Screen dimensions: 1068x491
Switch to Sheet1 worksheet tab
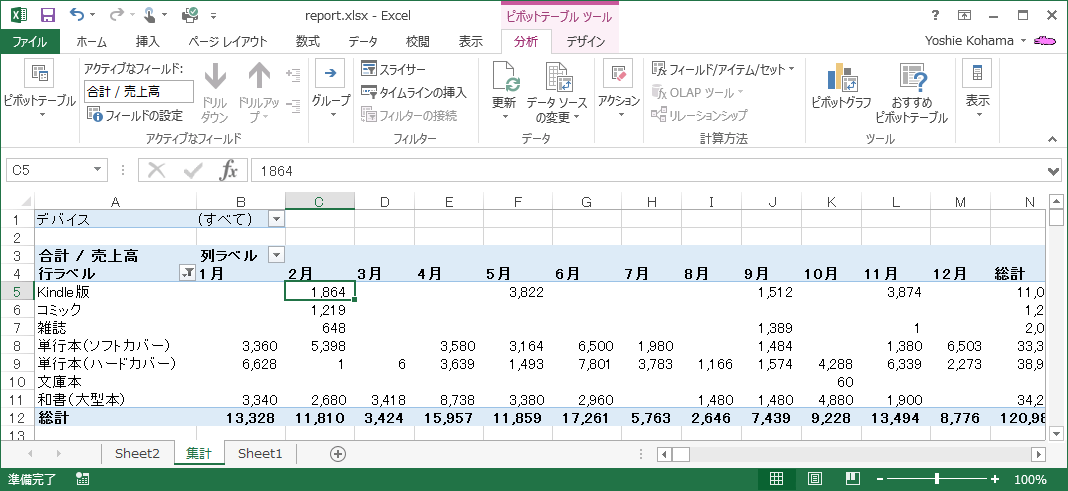point(260,454)
